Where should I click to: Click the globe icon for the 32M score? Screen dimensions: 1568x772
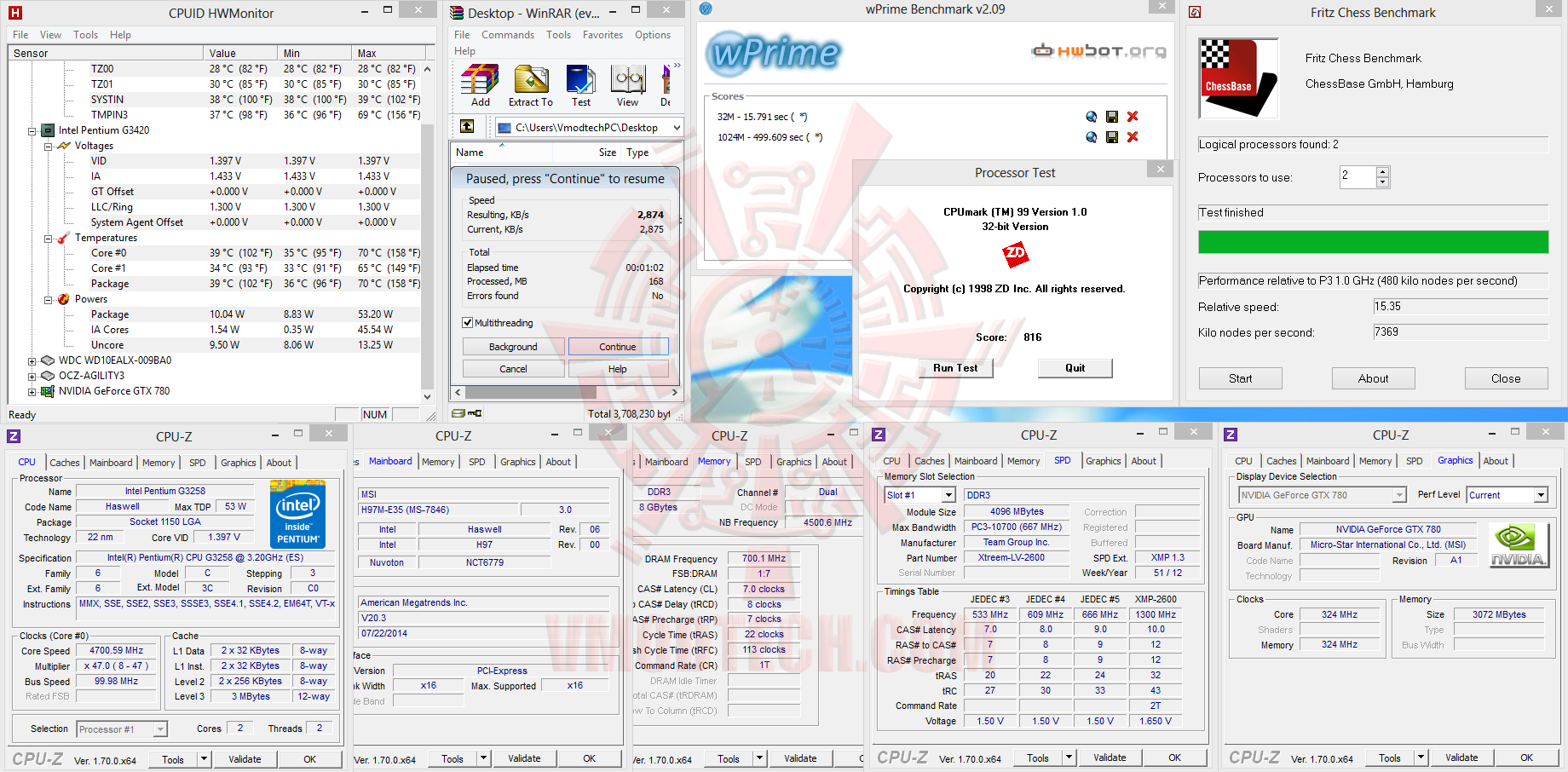(x=1092, y=117)
